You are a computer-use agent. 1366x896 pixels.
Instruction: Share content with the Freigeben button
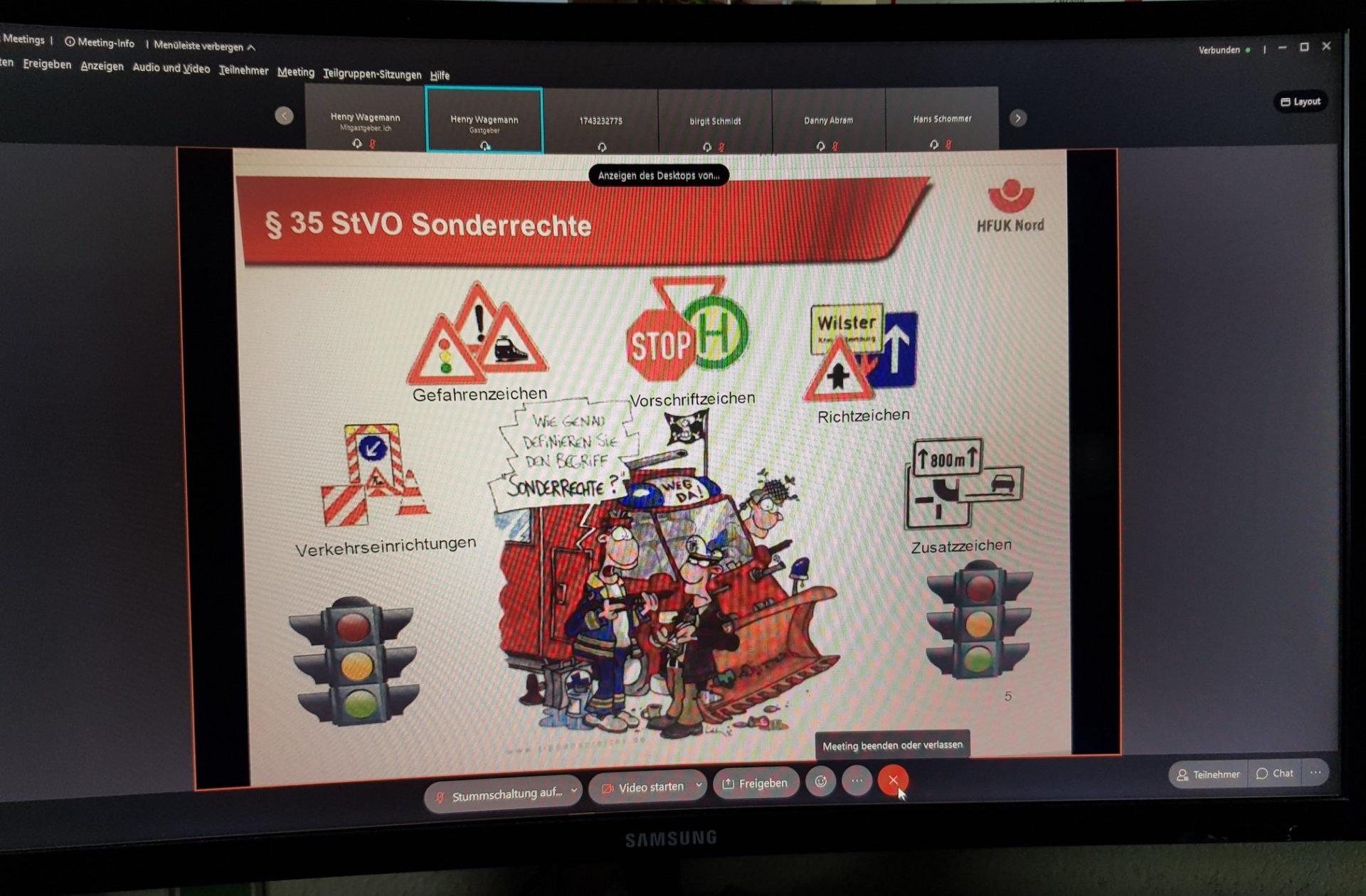pos(756,783)
